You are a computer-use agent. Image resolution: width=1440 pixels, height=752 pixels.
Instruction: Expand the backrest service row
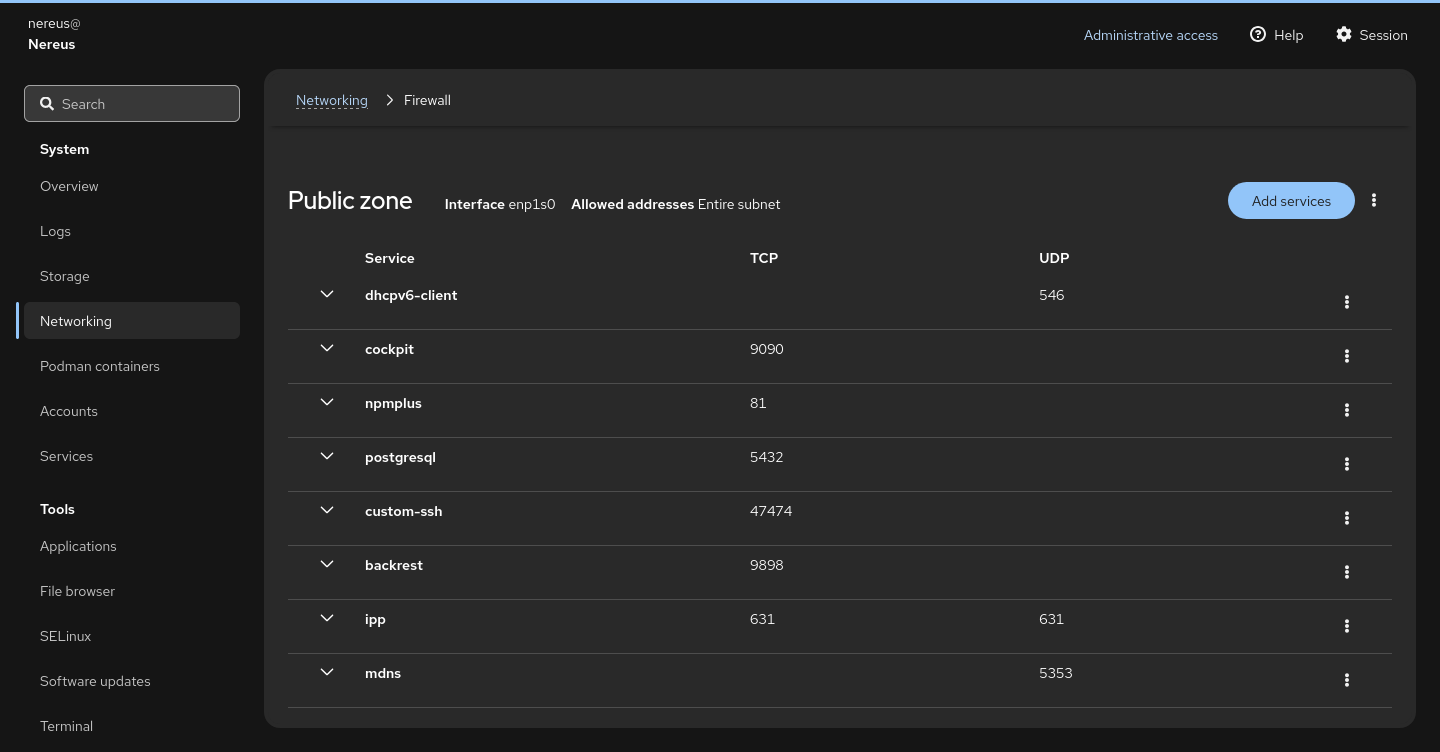pos(327,565)
